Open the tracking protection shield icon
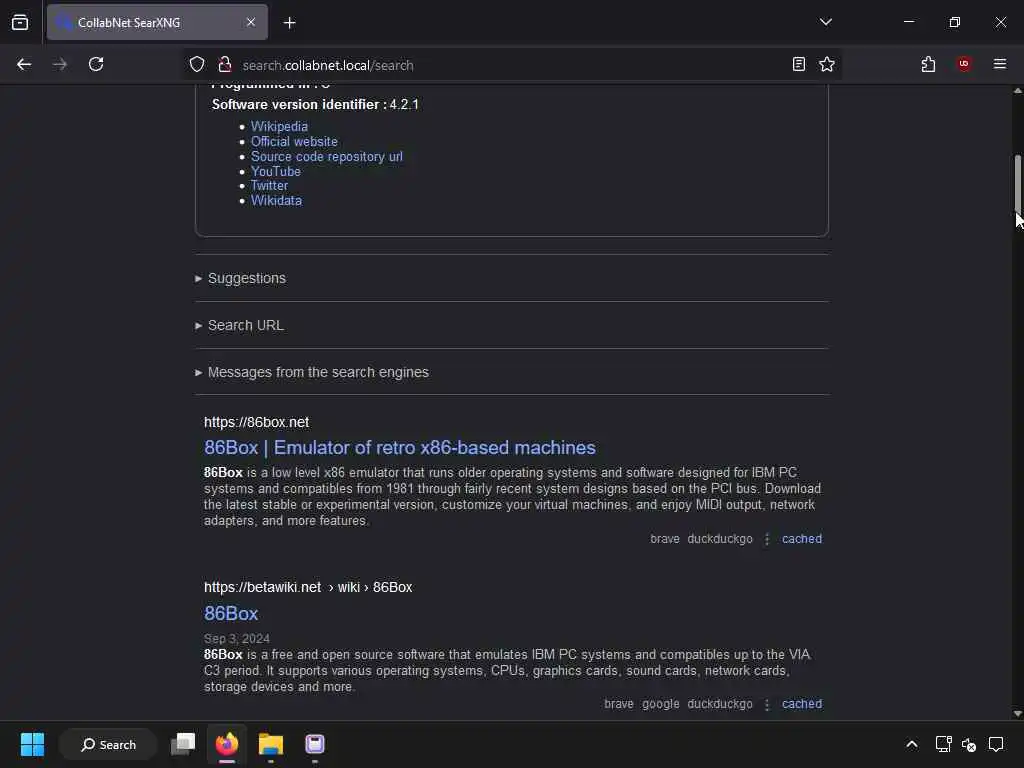1024x768 pixels. (197, 64)
